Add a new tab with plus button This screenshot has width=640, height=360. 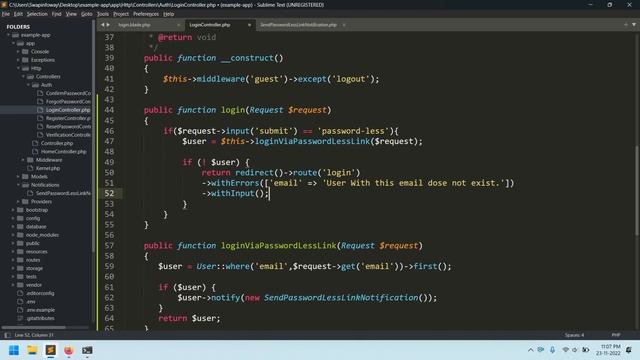point(626,25)
